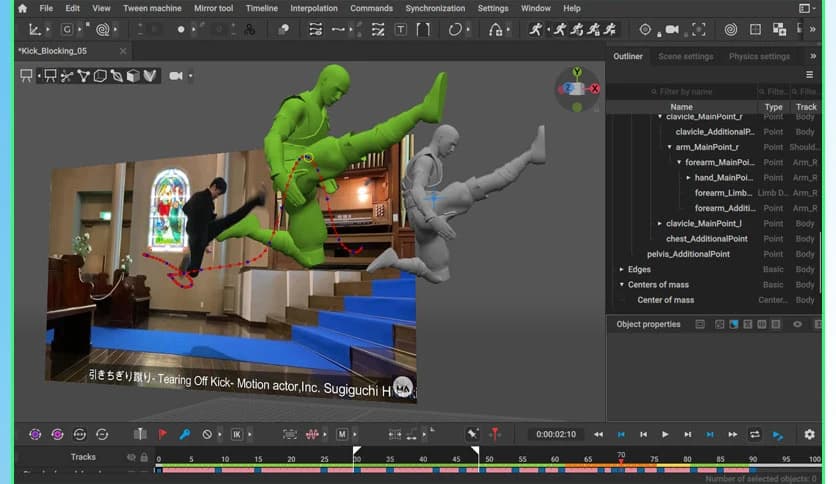
Task: Click frame 70 on the timeline ruler
Action: (x=621, y=458)
